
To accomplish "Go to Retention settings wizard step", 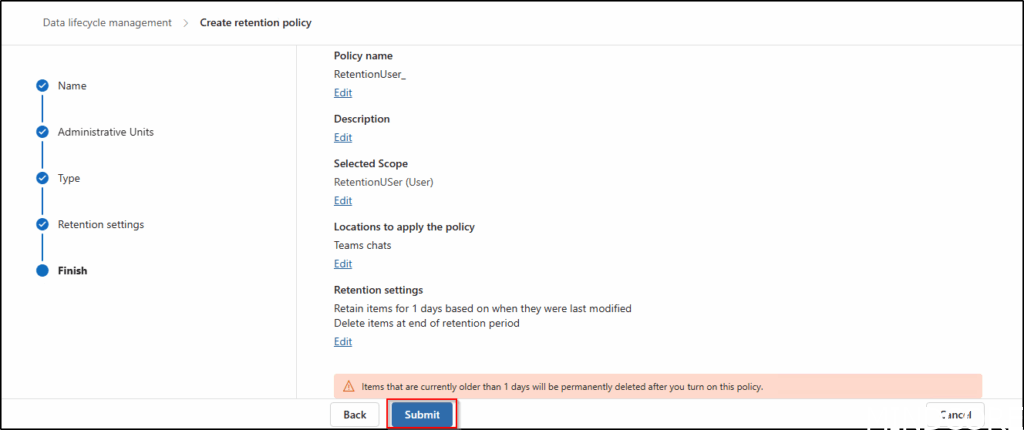I will 101,224.
